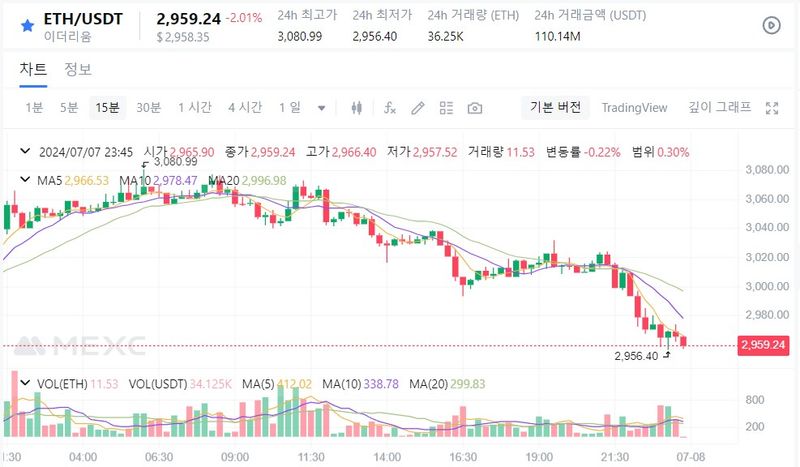Collapse the candle info legend chevron
Image resolution: width=800 pixels, height=467 pixels.
coord(26,152)
